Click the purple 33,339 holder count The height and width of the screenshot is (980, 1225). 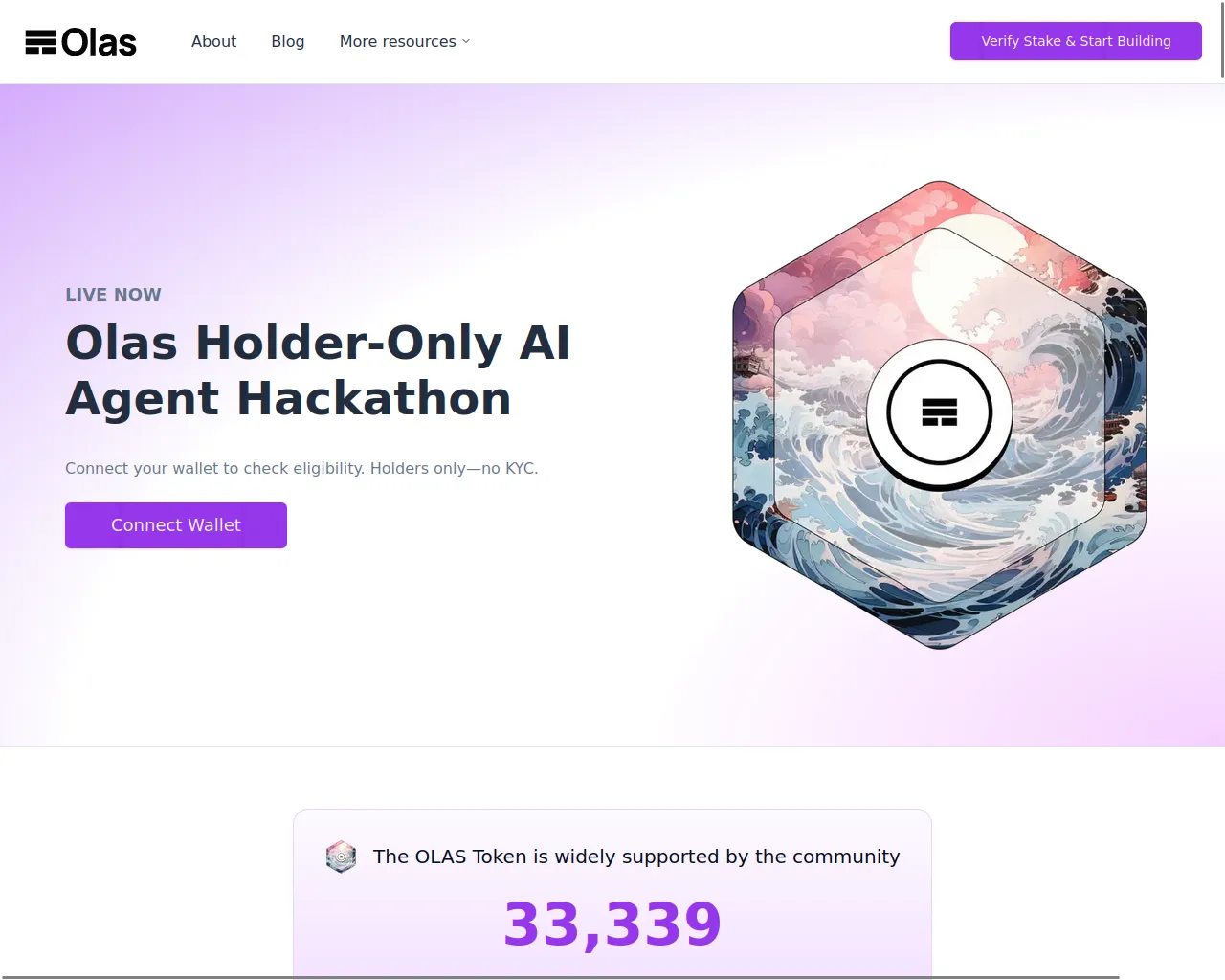coord(612,924)
